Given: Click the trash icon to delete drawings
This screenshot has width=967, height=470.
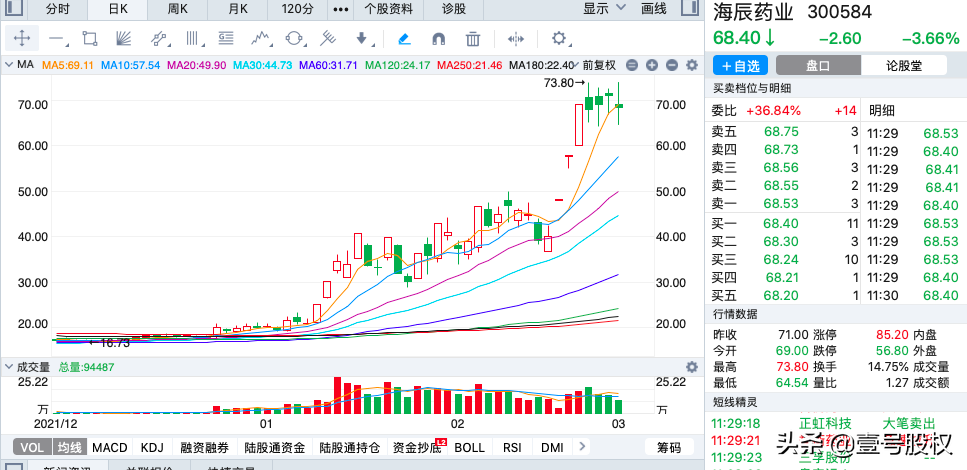Looking at the screenshot, I should tap(473, 39).
